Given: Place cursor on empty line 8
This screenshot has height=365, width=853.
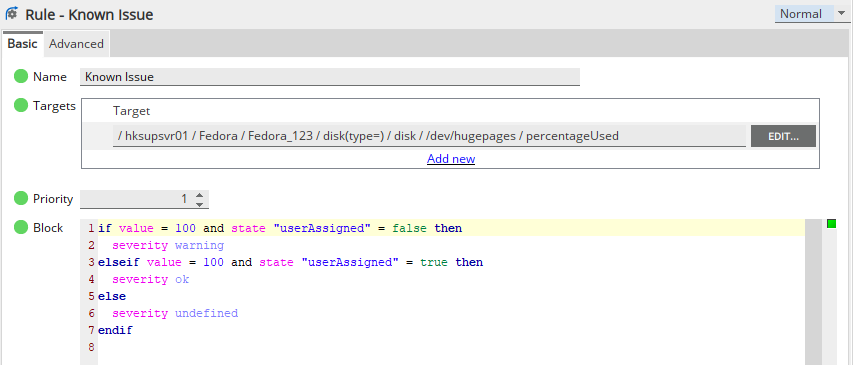Looking at the screenshot, I should (x=451, y=347).
